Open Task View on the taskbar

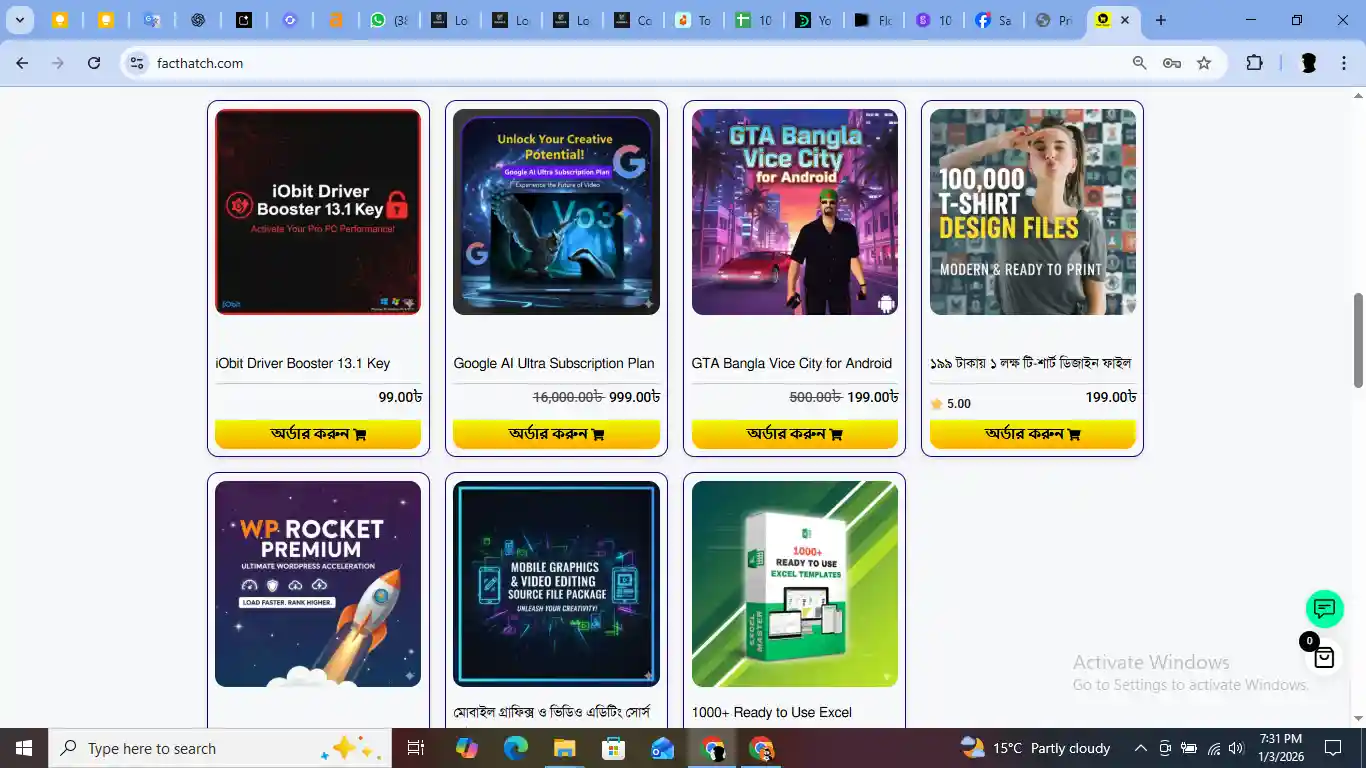[416, 748]
